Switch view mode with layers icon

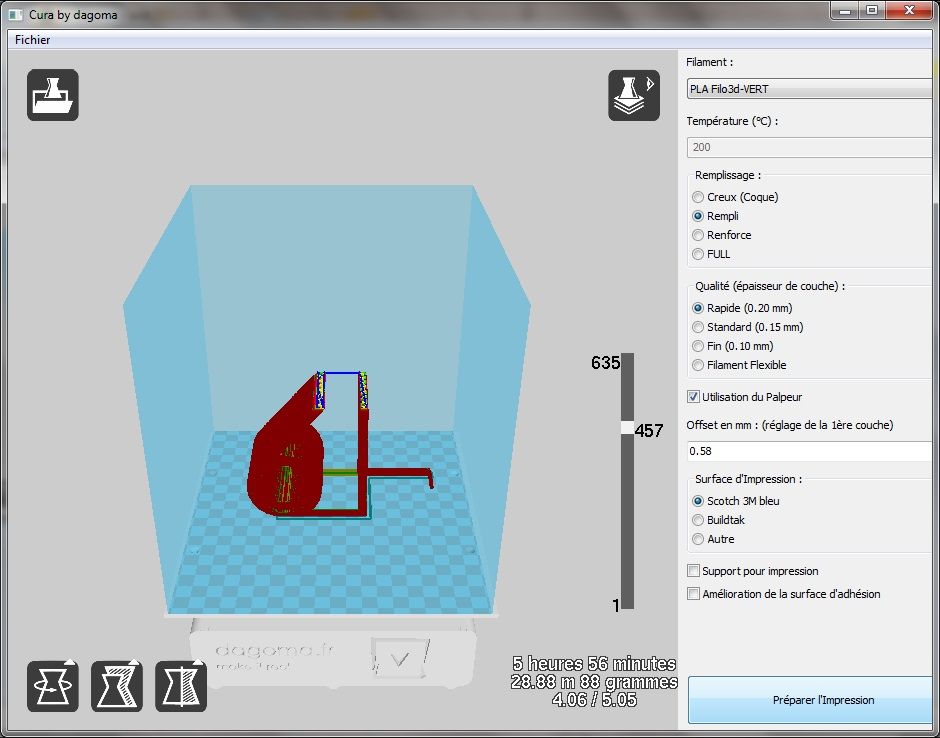pos(634,95)
